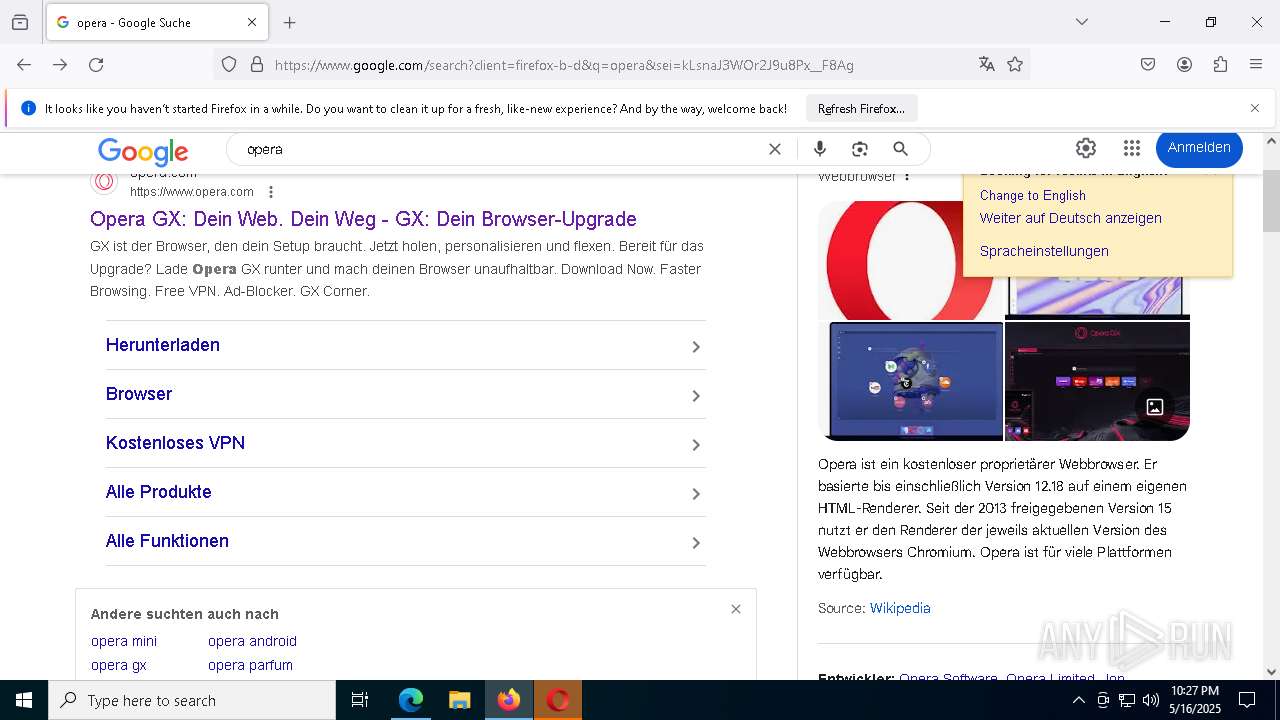The height and width of the screenshot is (720, 1280).
Task: Click the Google search box
Action: pos(500,149)
